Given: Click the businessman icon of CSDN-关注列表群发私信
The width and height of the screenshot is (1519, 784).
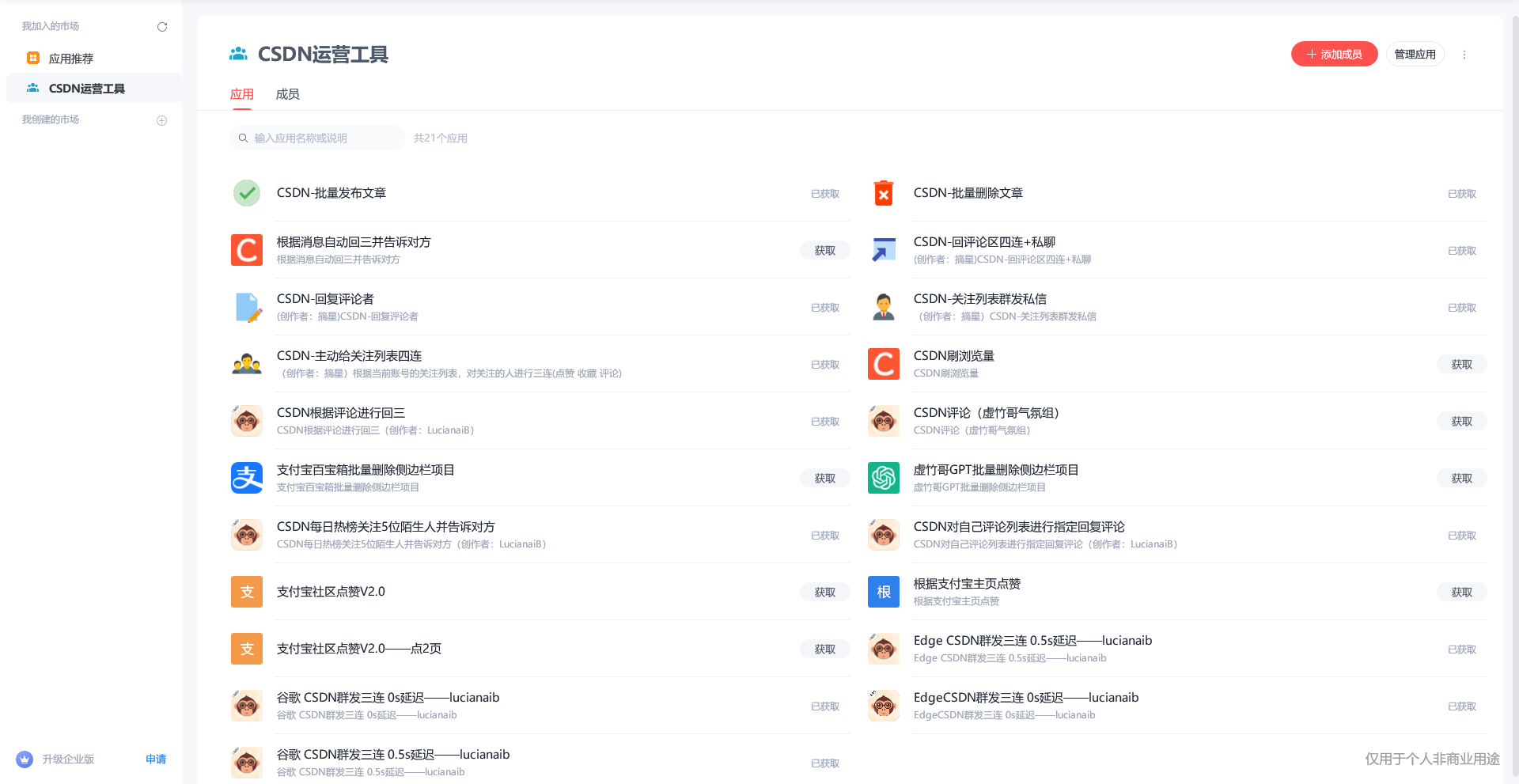Looking at the screenshot, I should click(x=884, y=307).
